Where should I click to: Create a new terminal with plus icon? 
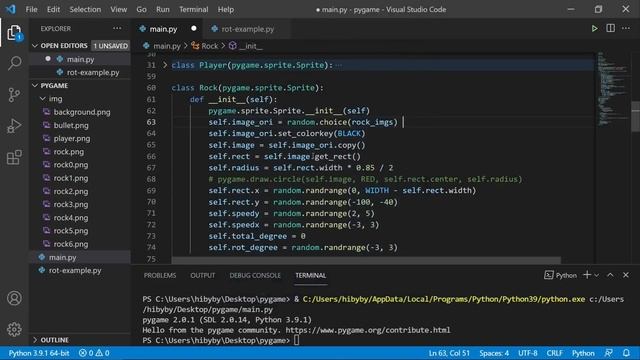[587, 275]
